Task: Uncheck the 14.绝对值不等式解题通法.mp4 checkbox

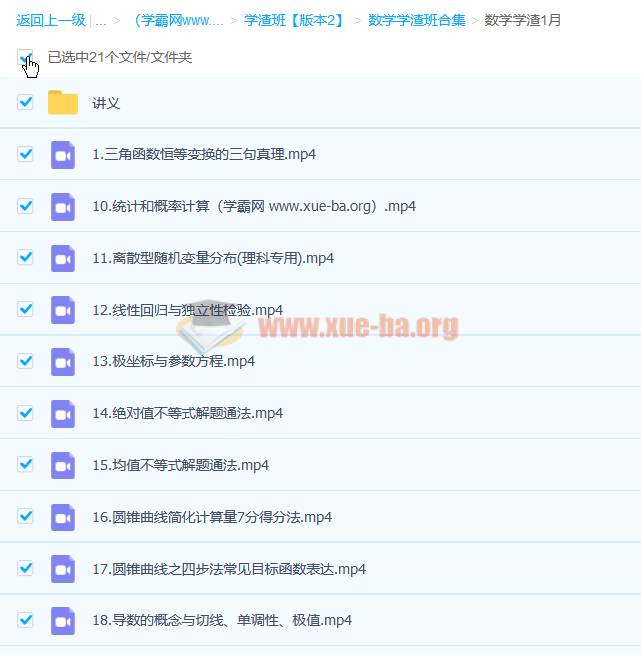Action: pyautogui.click(x=25, y=413)
